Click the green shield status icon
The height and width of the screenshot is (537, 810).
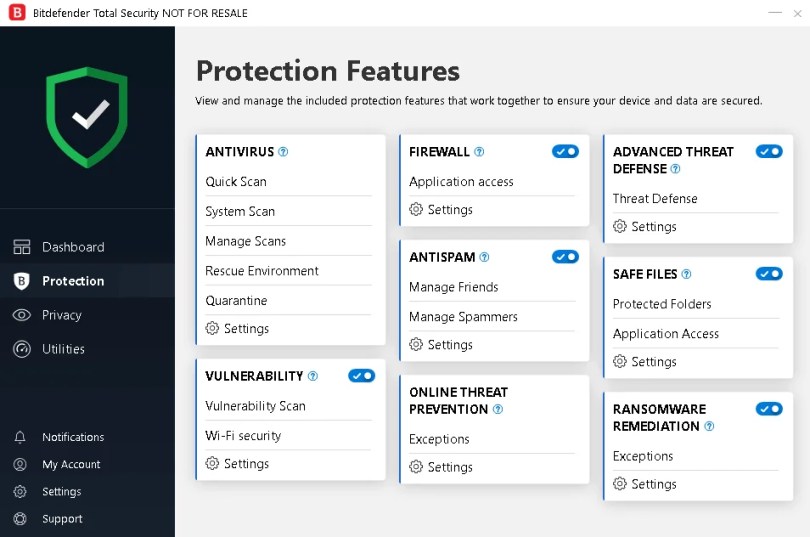click(x=87, y=116)
